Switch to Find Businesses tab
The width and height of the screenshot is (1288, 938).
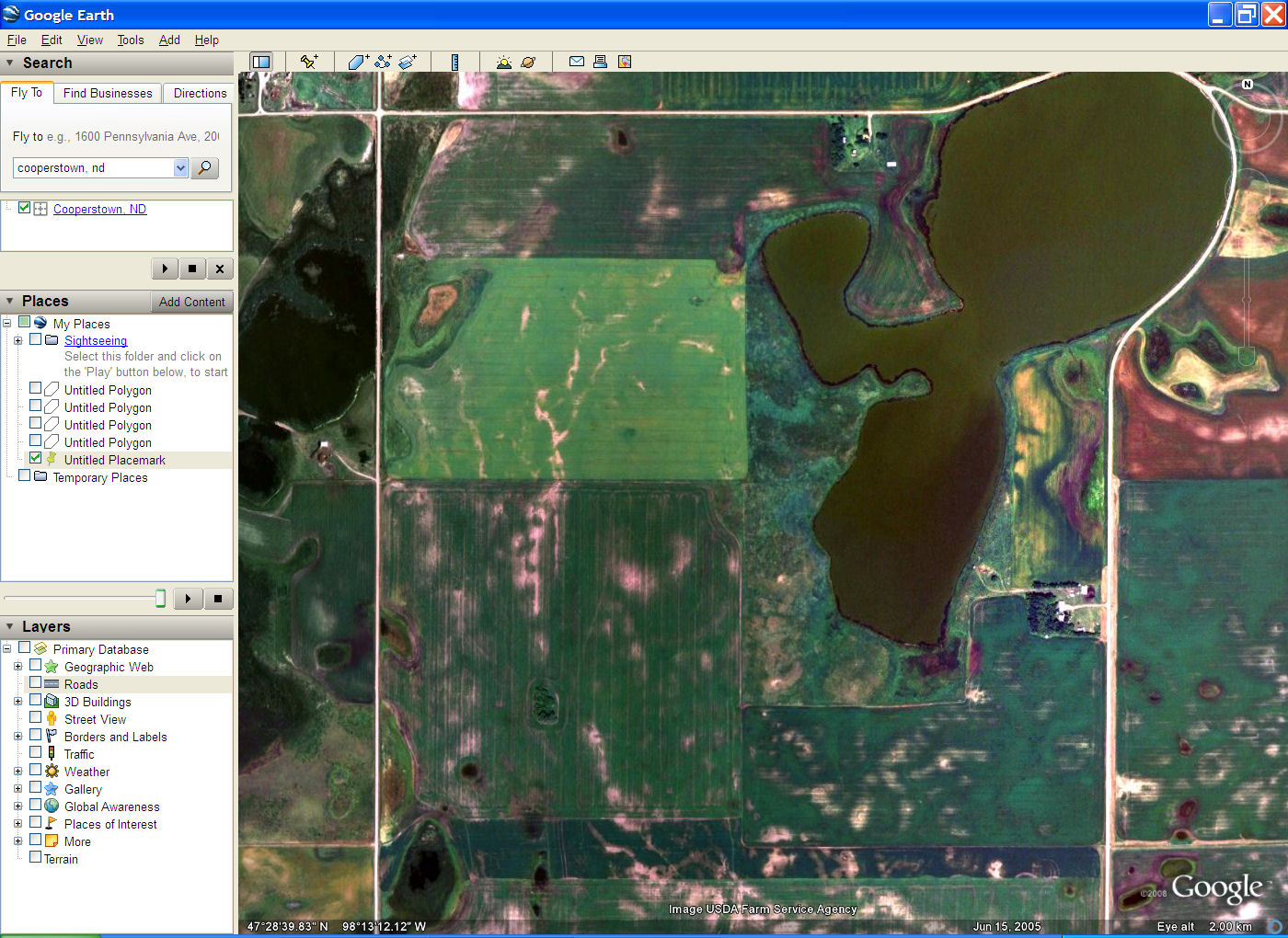108,93
